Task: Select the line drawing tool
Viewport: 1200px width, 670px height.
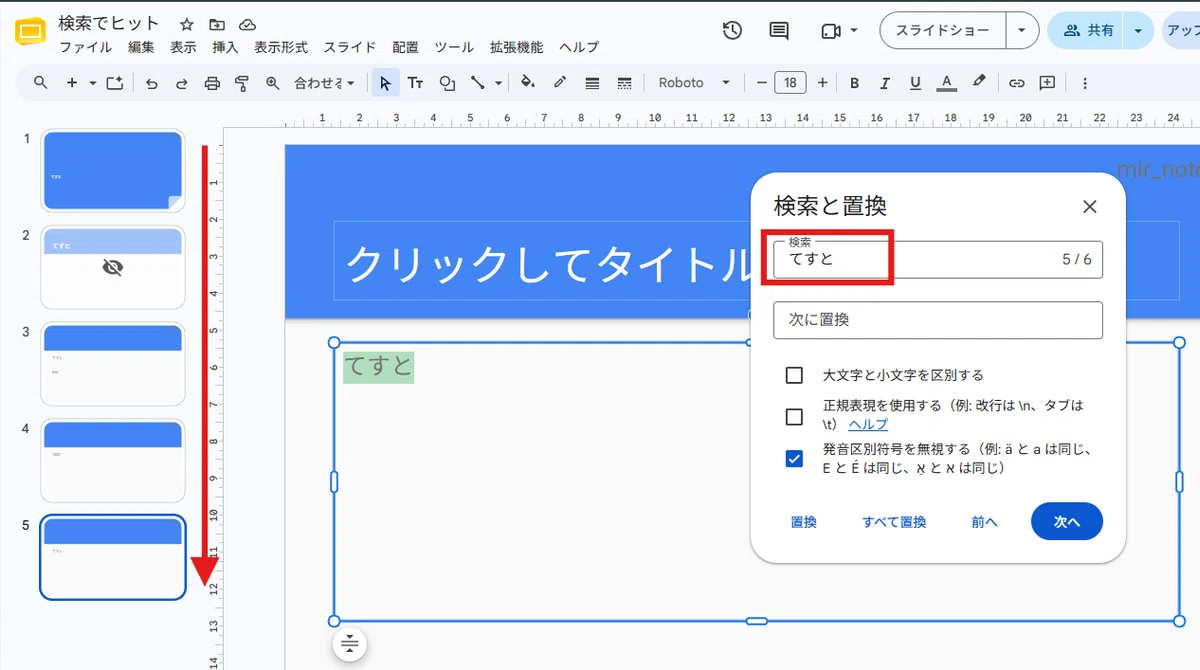Action: [x=478, y=83]
